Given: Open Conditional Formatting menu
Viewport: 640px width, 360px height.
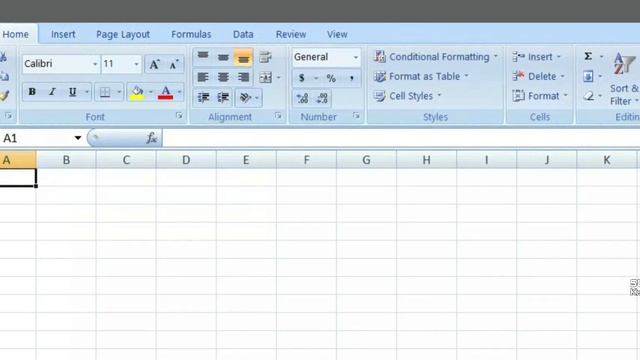Looking at the screenshot, I should [x=436, y=57].
